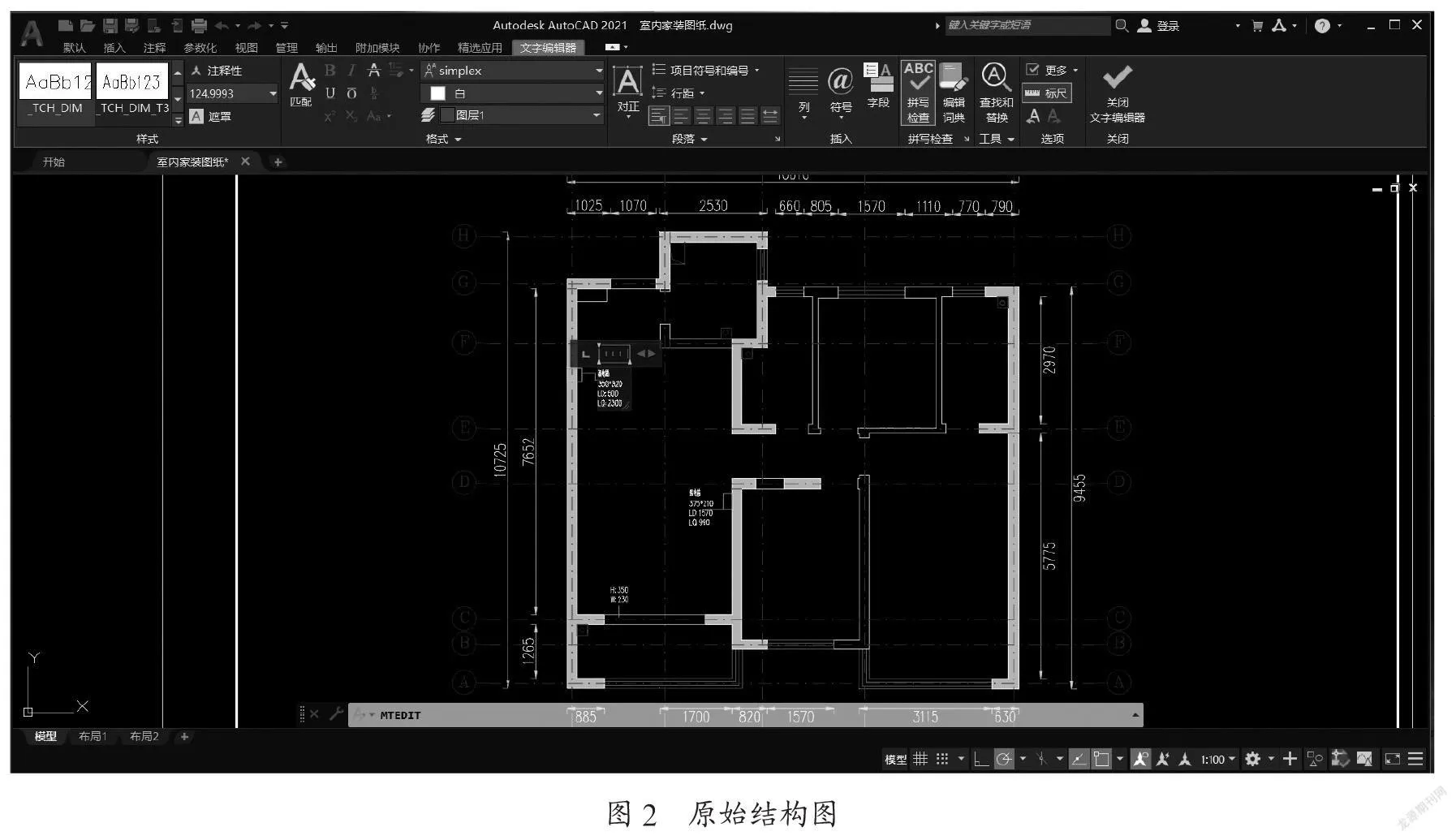1456x840 pixels.
Task: Open the Insert (插入) ribbon tab
Action: pyautogui.click(x=114, y=48)
